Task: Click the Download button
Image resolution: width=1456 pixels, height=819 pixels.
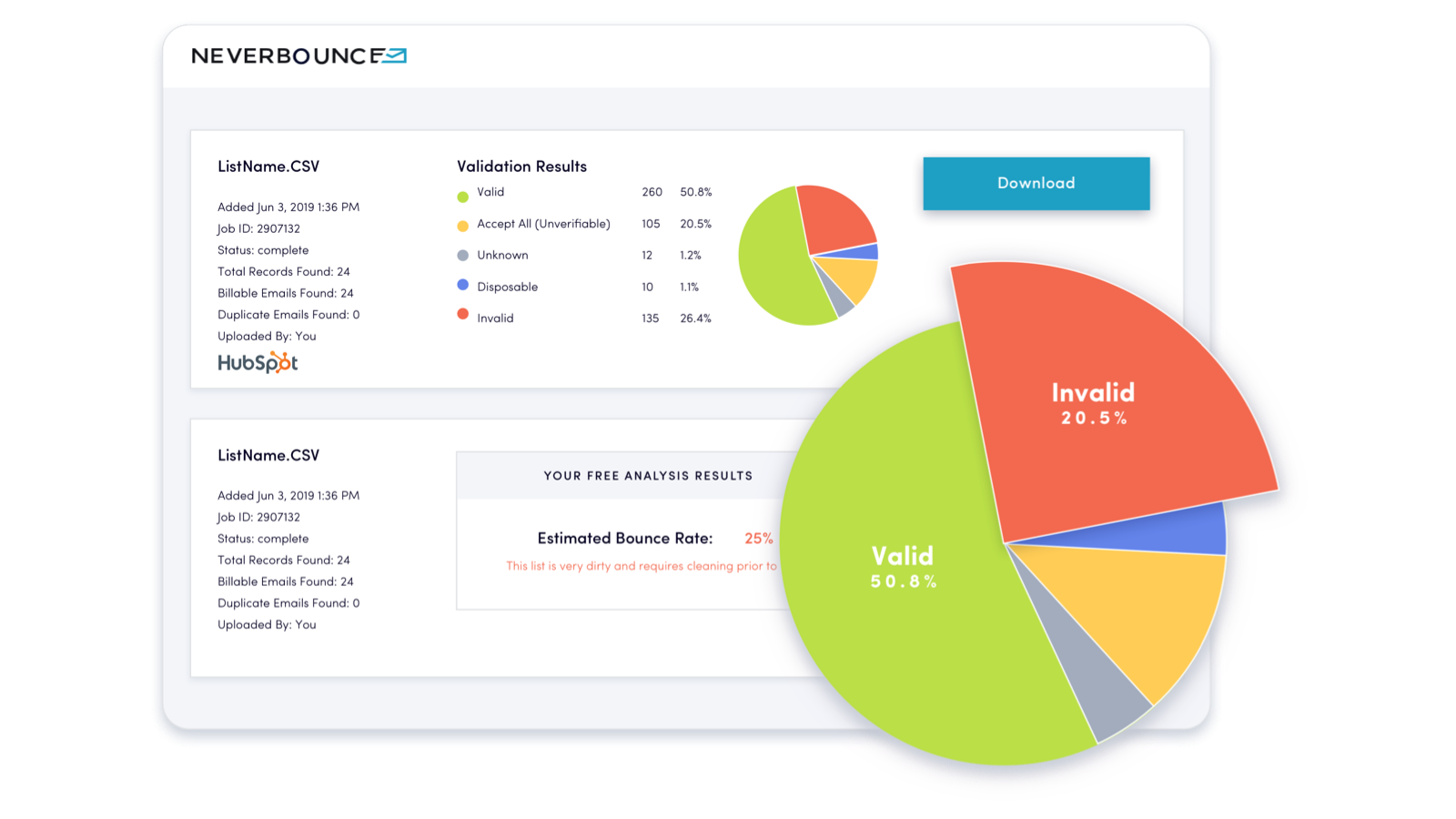Action: point(1035,183)
